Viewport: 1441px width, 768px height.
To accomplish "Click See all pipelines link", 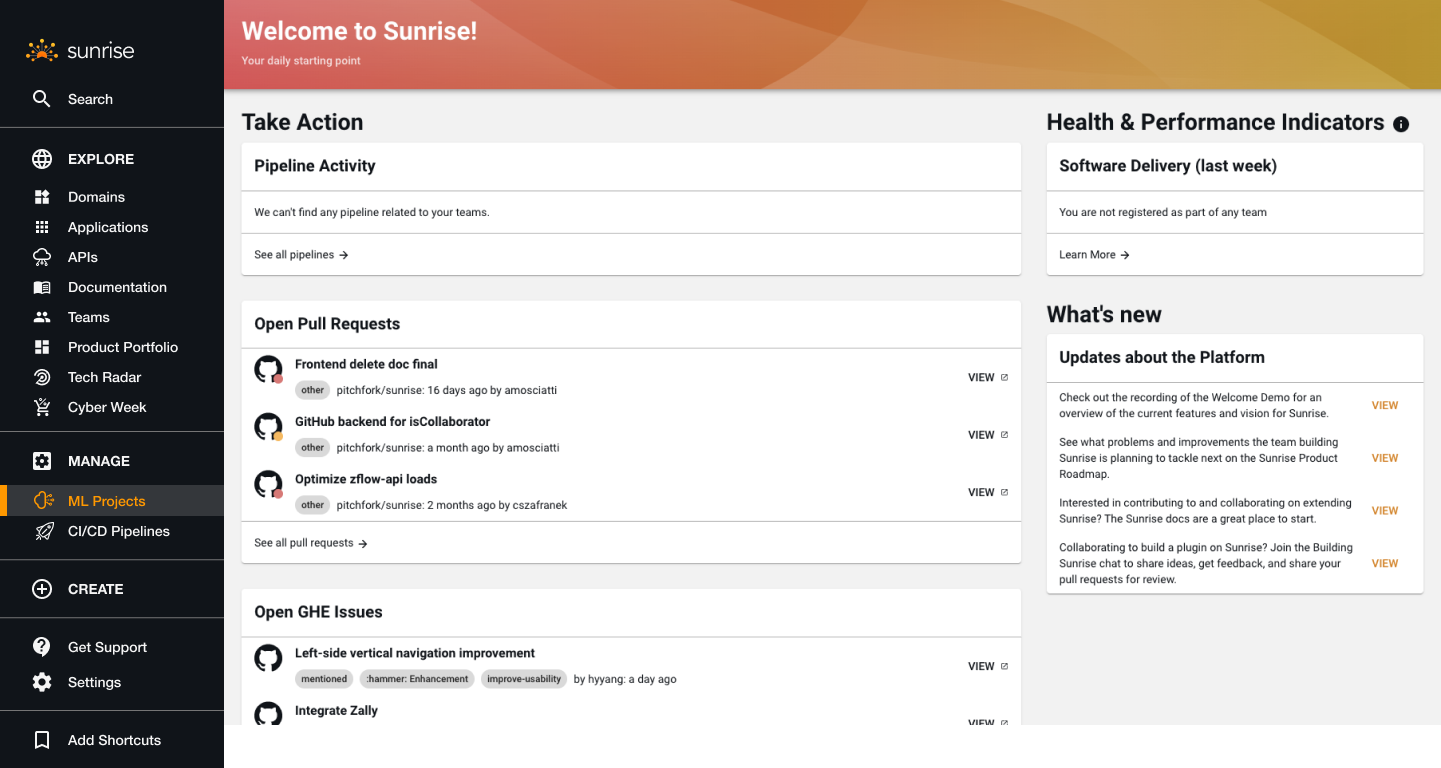I will pyautogui.click(x=301, y=255).
